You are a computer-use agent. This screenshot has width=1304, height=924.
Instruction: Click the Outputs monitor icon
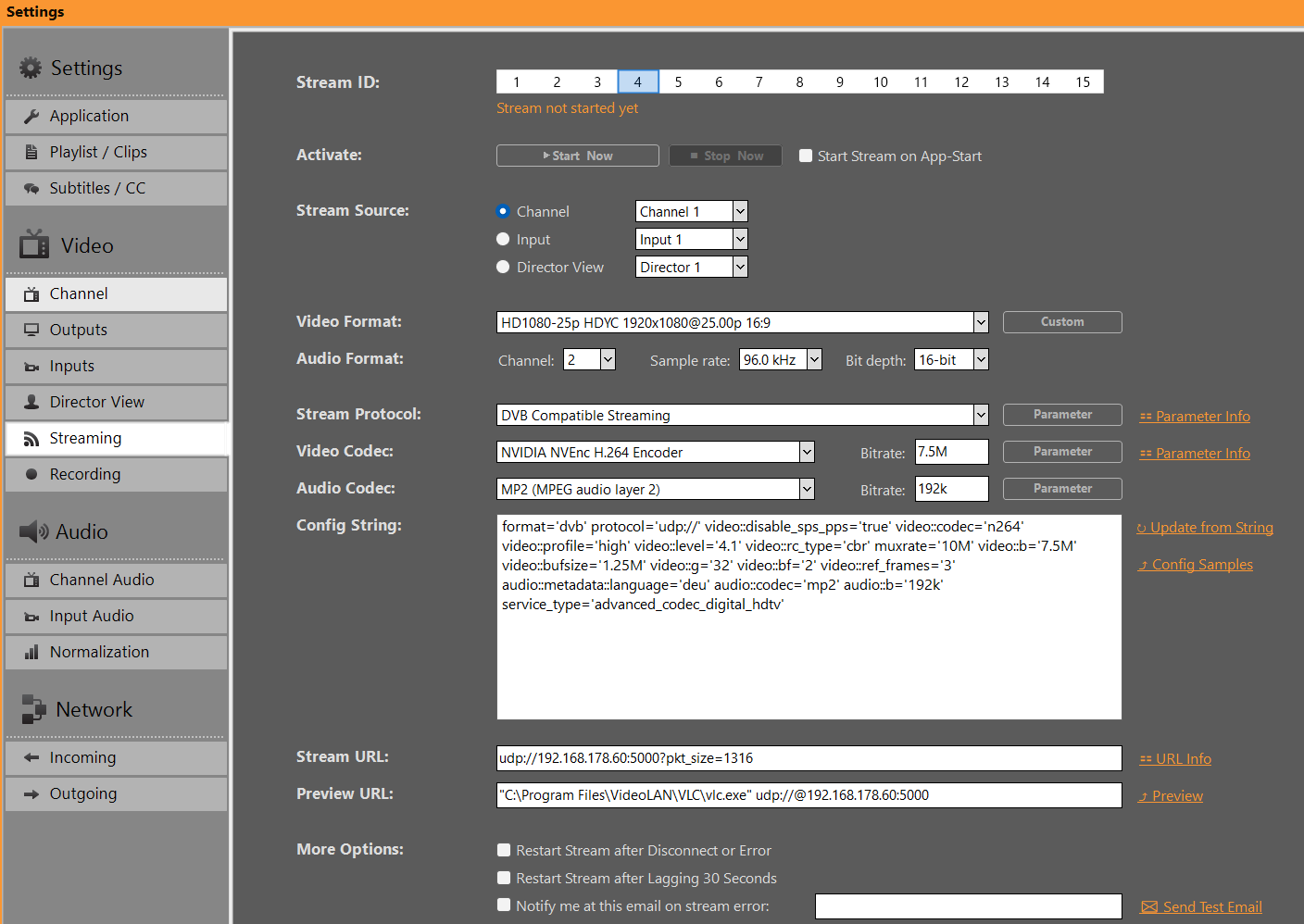pos(31,331)
